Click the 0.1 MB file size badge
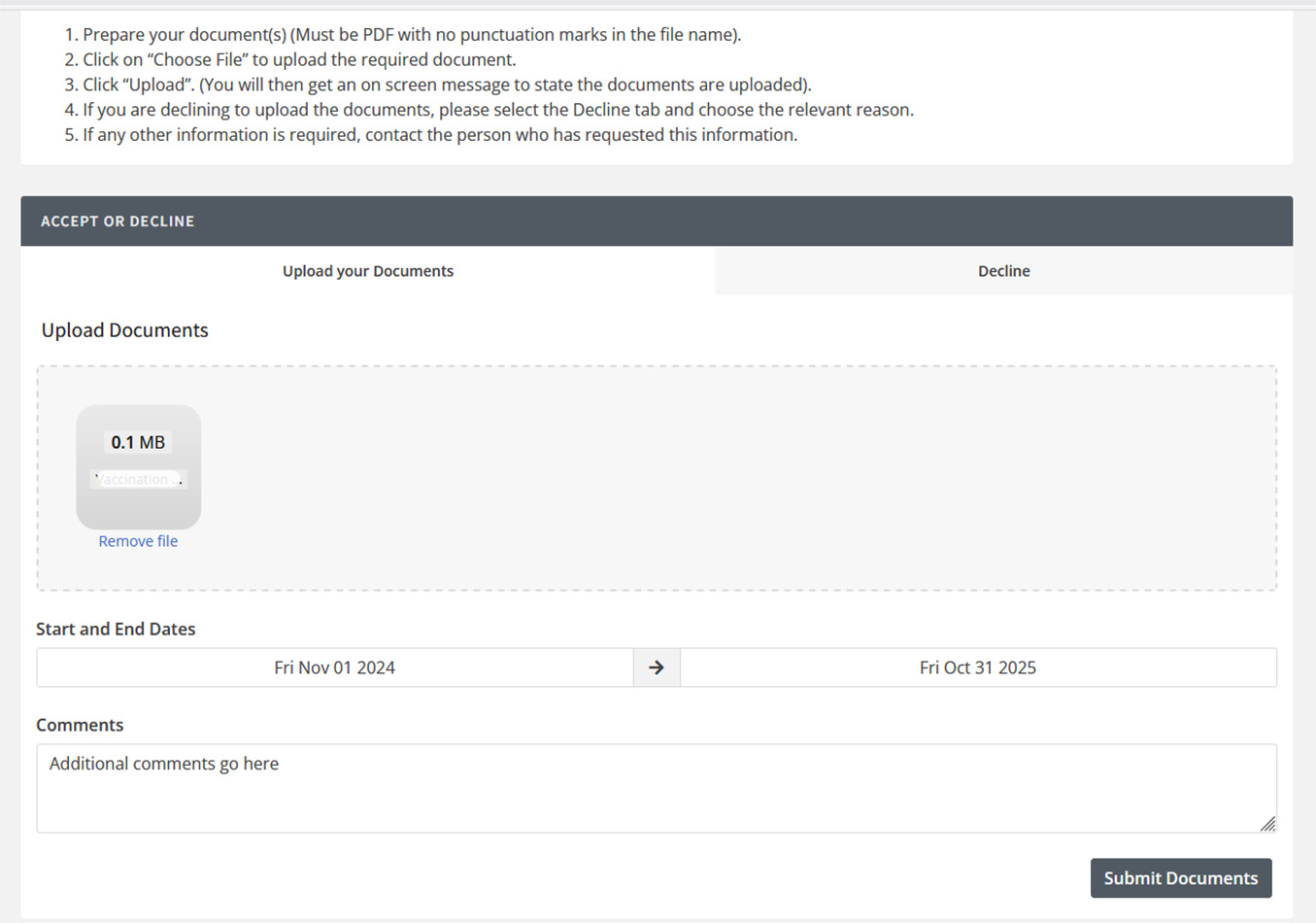This screenshot has height=923, width=1316. click(x=138, y=442)
